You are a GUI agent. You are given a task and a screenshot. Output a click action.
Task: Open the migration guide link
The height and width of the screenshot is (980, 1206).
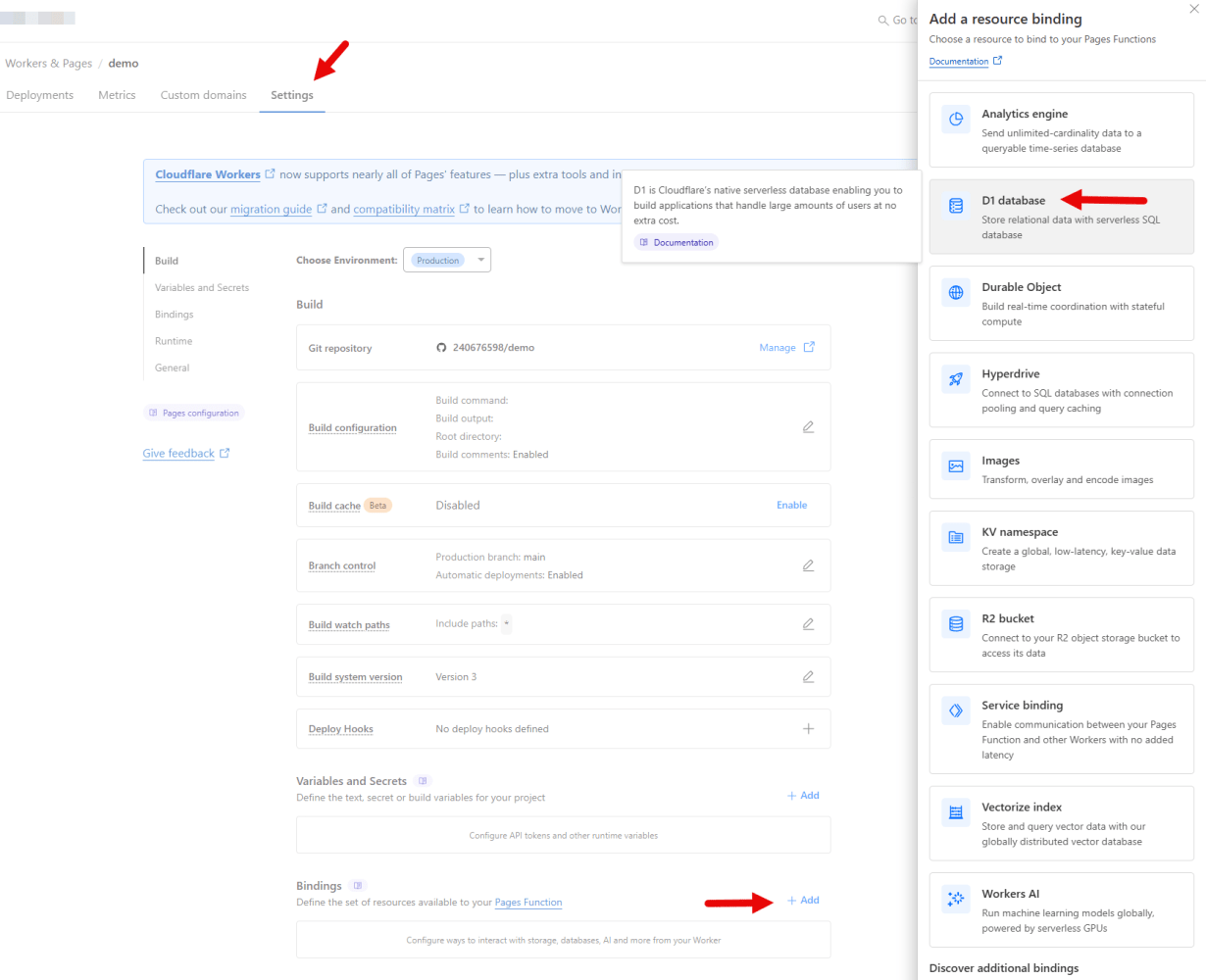[x=271, y=209]
